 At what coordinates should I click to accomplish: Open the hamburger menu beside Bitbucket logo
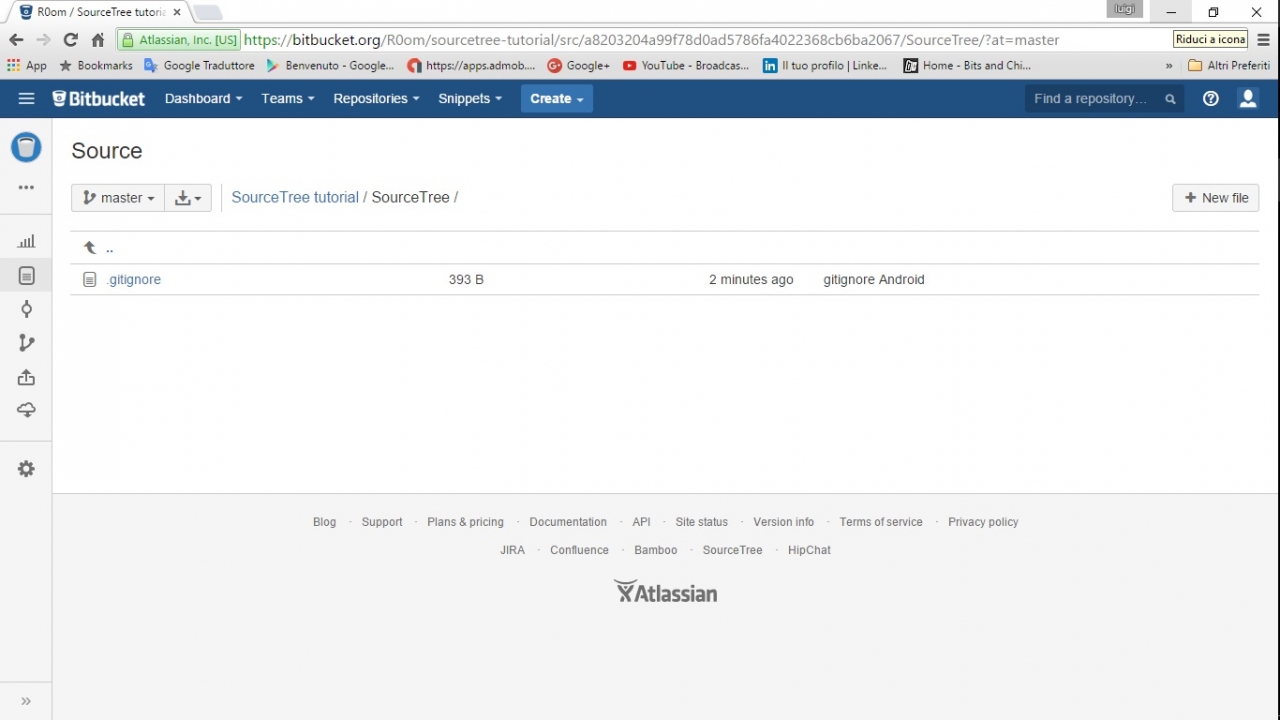coord(26,98)
